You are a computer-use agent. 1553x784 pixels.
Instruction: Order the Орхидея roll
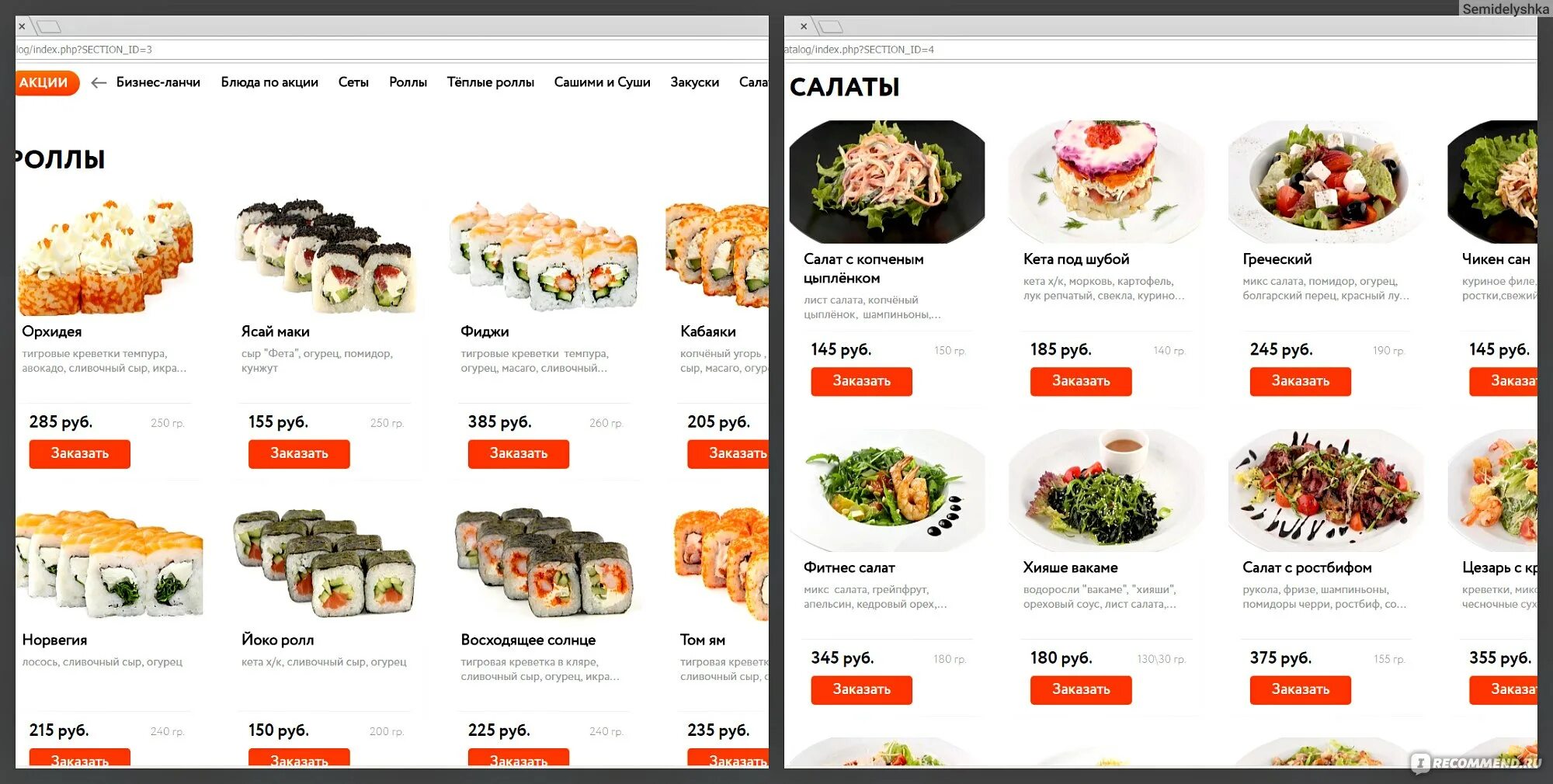(x=80, y=453)
